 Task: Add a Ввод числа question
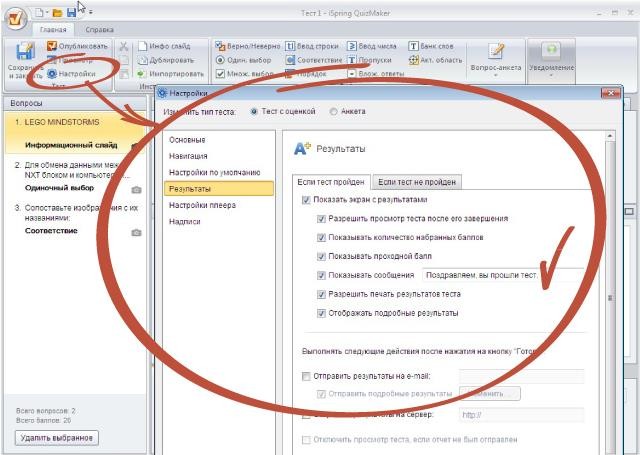pos(372,46)
